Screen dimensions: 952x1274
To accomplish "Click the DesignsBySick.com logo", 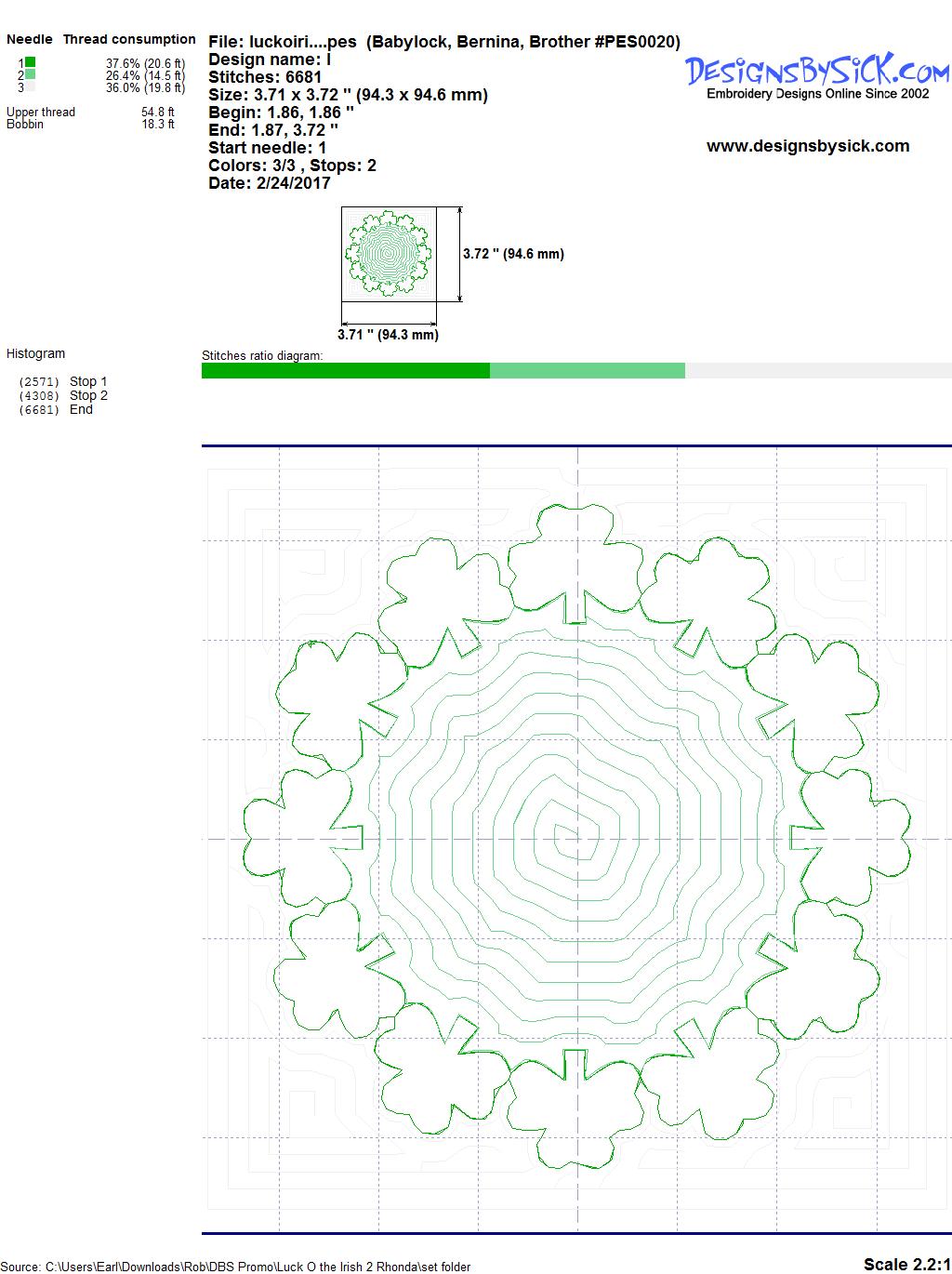I will pyautogui.click(x=816, y=71).
